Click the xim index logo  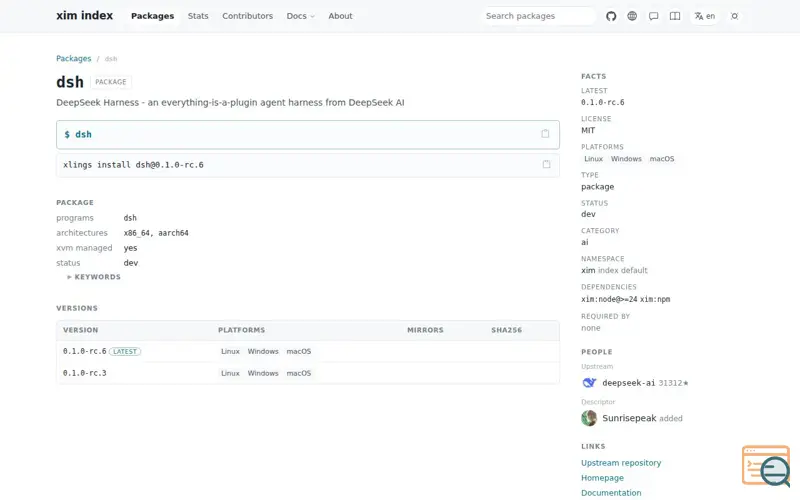click(x=85, y=16)
